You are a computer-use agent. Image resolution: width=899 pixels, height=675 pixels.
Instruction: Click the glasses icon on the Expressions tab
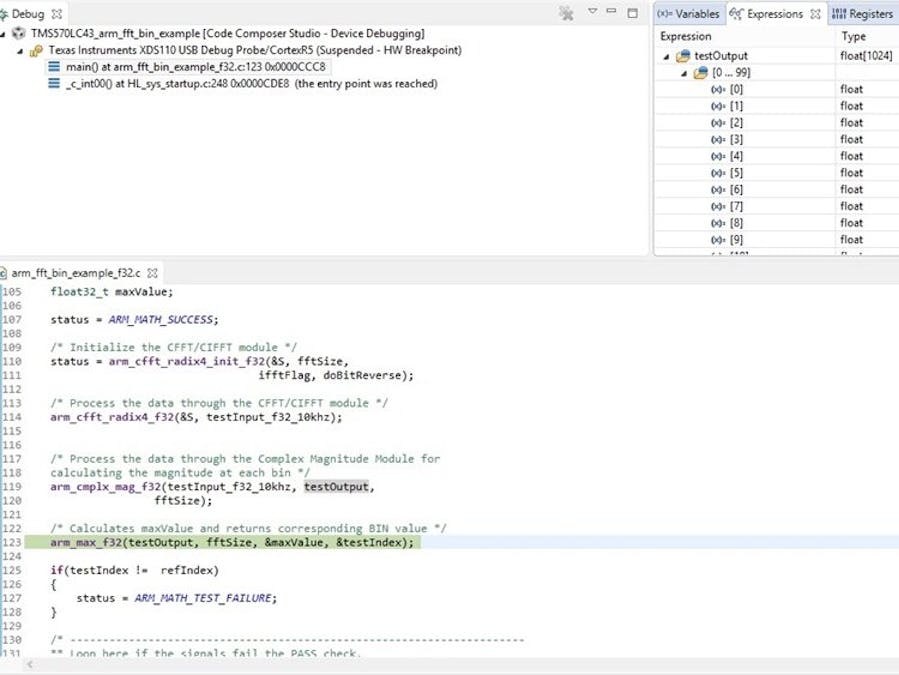736,13
